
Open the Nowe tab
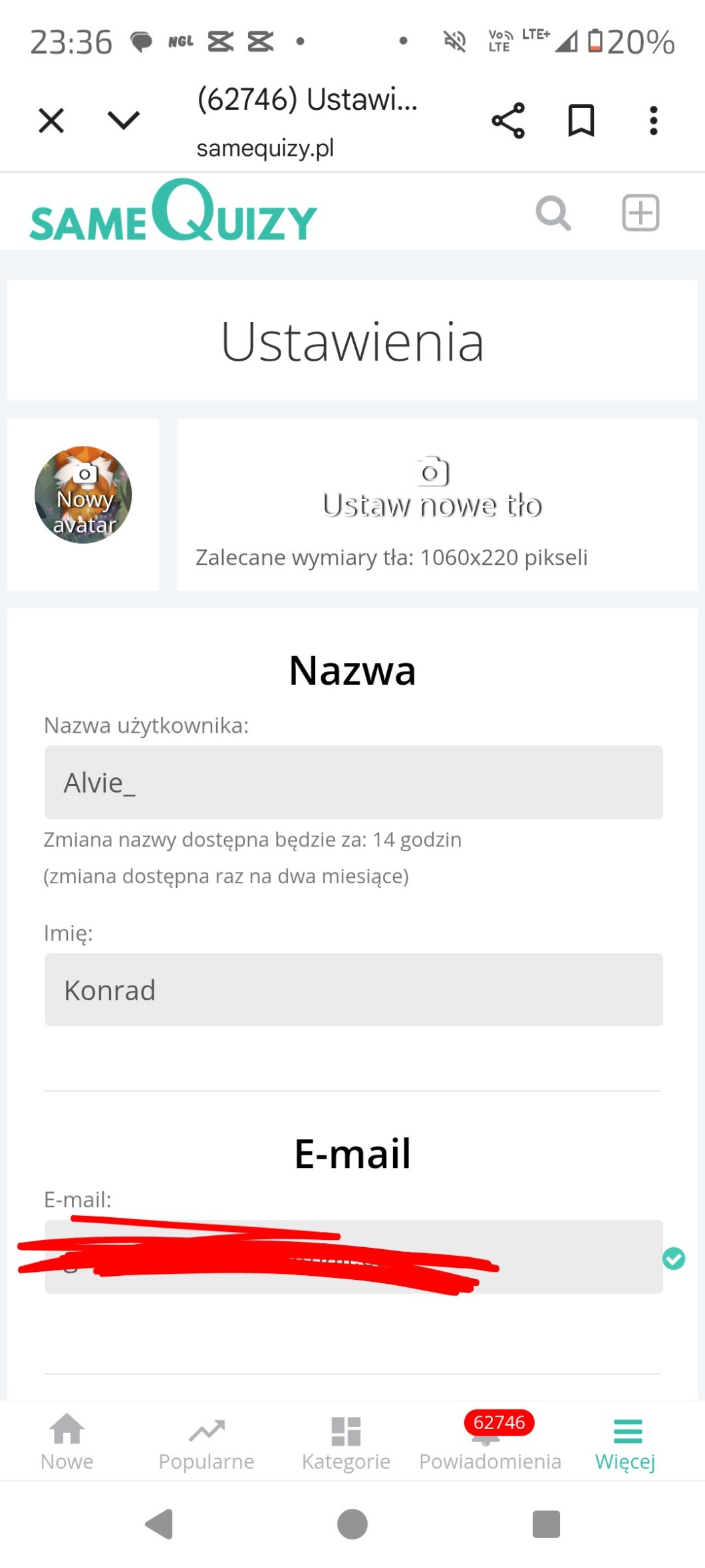(67, 1442)
